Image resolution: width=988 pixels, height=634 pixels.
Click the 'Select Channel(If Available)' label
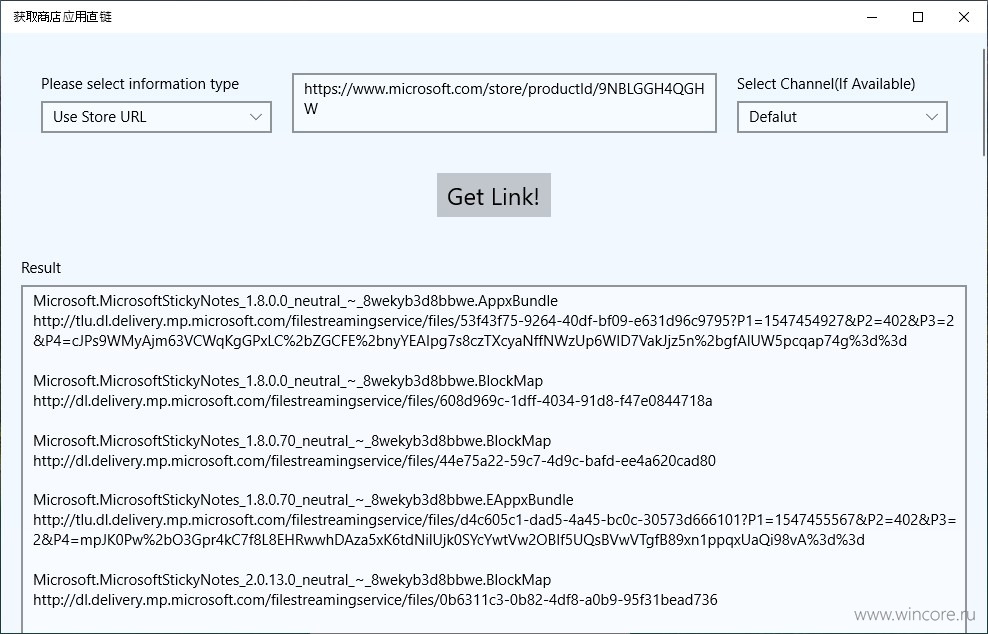point(826,84)
